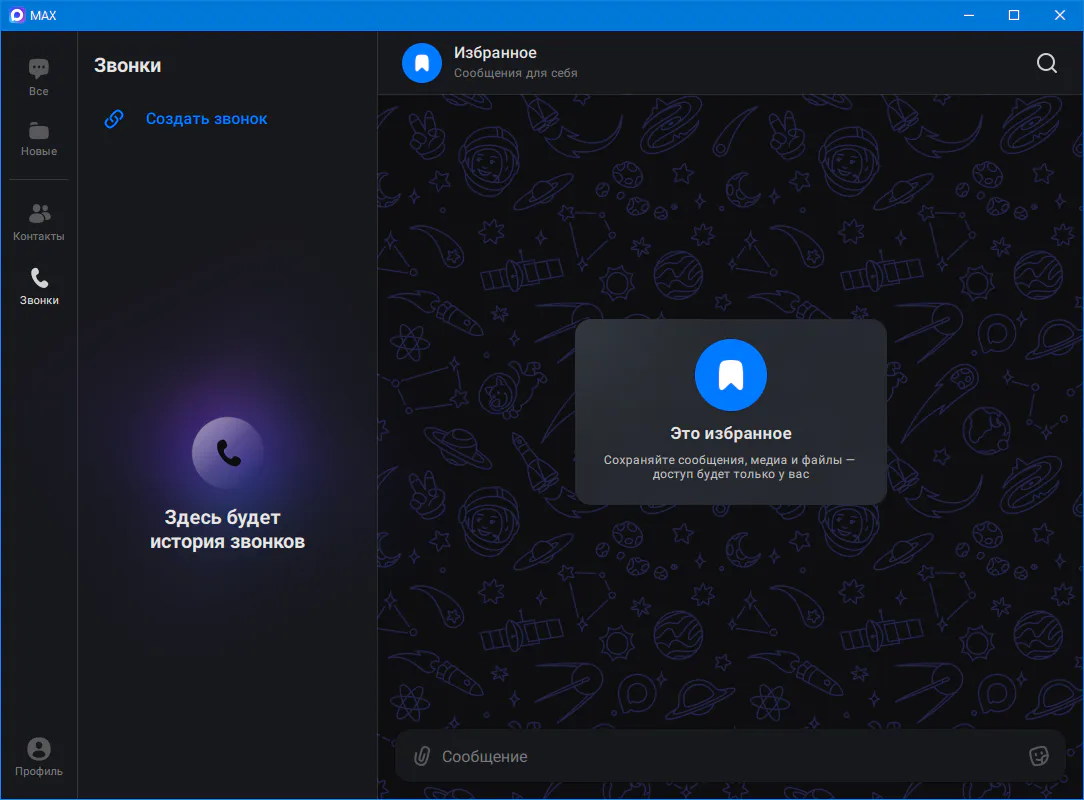Open Профиль at the bottom of sidebar
Screen dimensions: 1084x800
pyautogui.click(x=39, y=757)
